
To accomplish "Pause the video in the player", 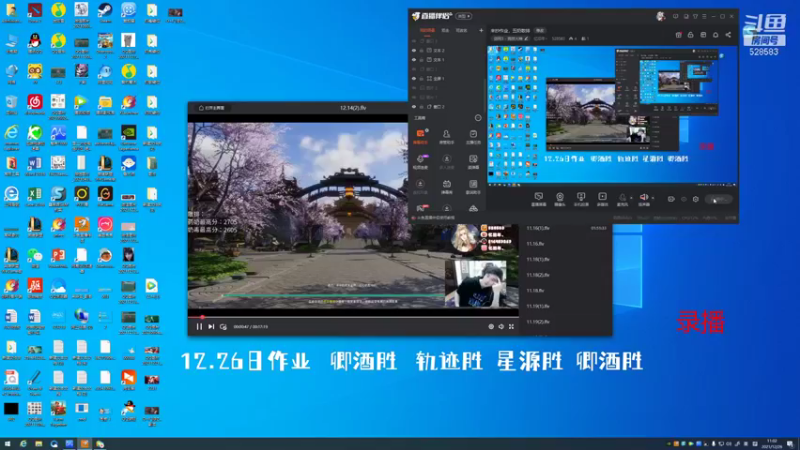I will tap(199, 327).
